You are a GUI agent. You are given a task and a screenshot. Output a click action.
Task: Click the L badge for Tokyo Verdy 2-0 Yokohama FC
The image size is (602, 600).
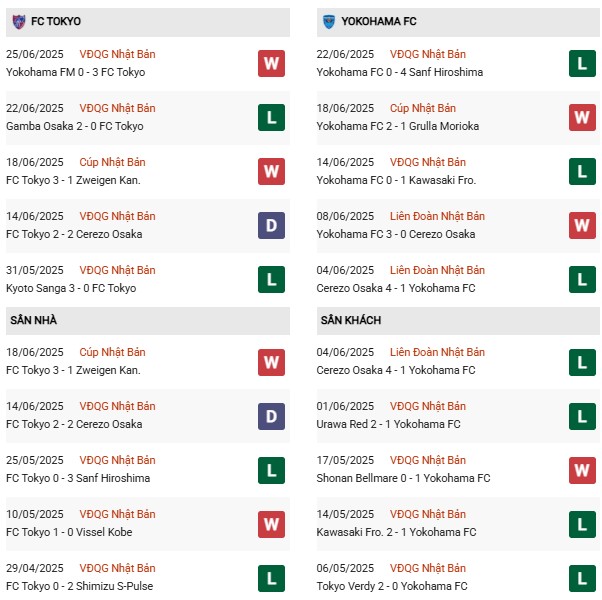(582, 578)
